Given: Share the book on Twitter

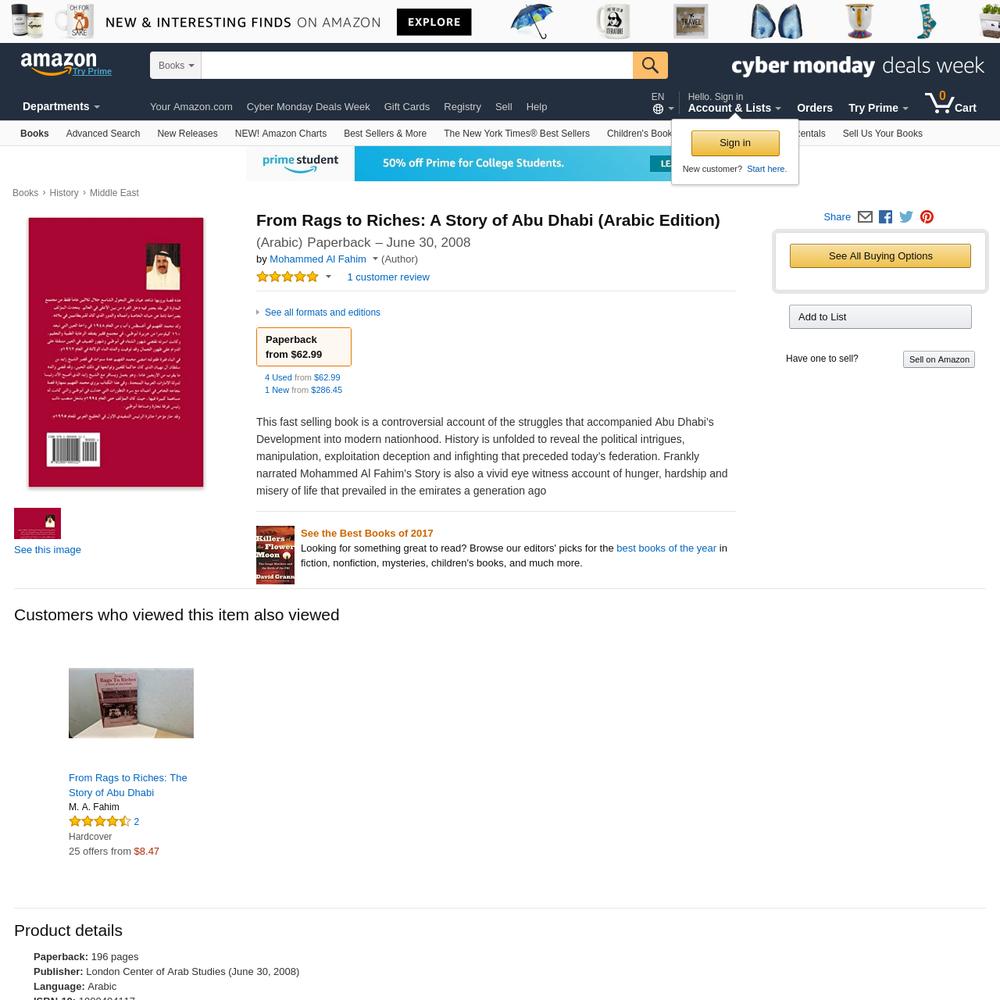Looking at the screenshot, I should pyautogui.click(x=906, y=217).
